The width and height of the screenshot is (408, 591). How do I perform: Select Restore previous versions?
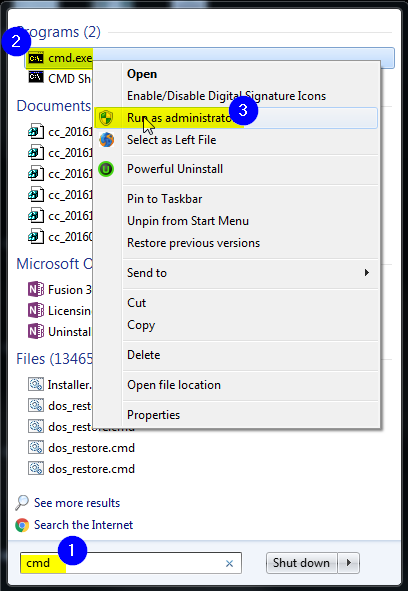click(193, 243)
